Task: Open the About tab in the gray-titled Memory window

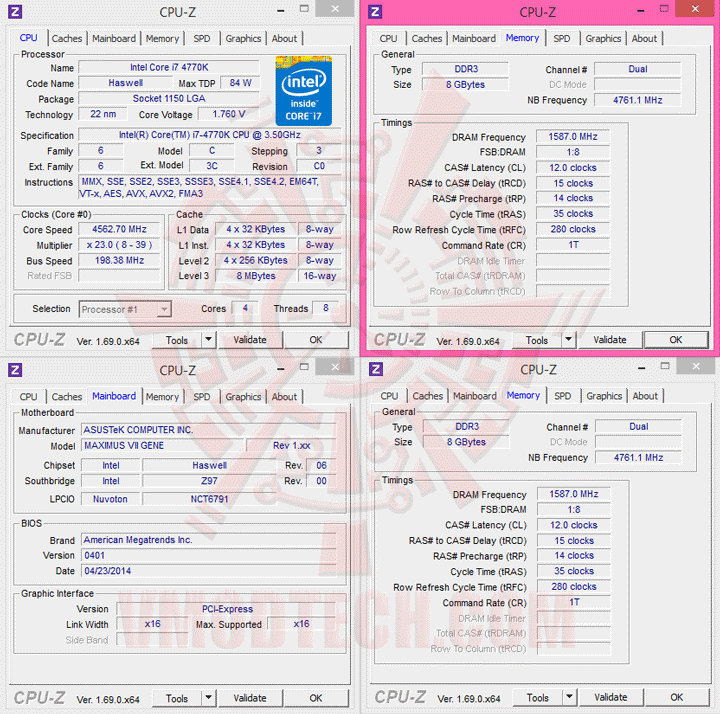Action: pyautogui.click(x=645, y=396)
